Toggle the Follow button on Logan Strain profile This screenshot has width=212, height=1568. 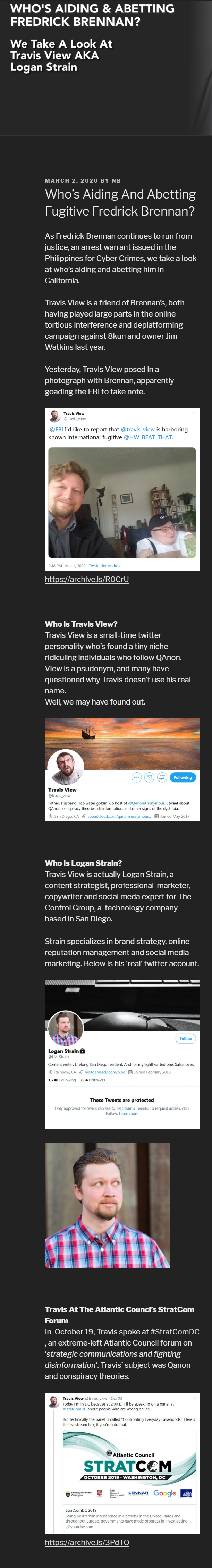186,1038
